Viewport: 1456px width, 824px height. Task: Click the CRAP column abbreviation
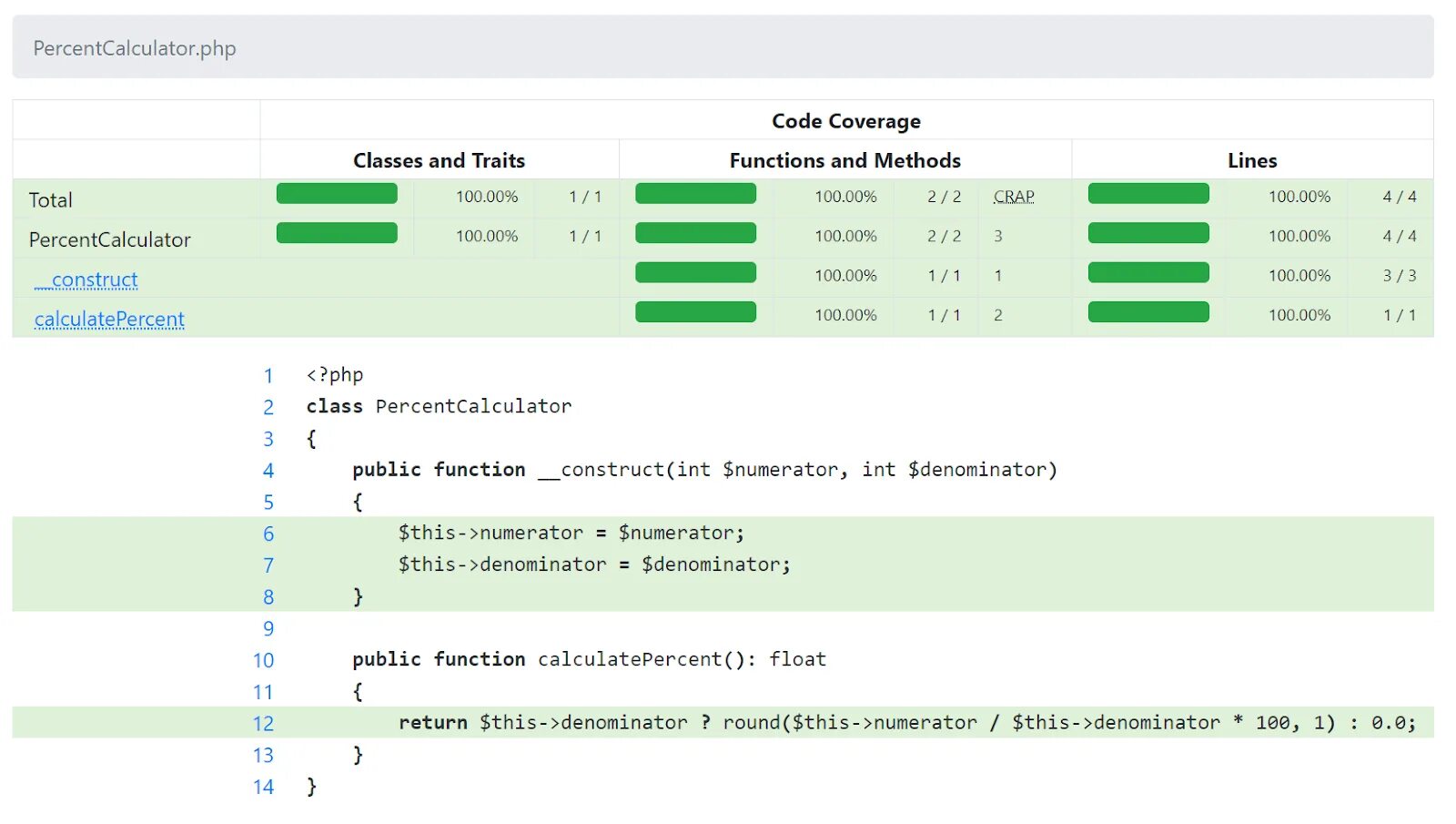click(1014, 197)
